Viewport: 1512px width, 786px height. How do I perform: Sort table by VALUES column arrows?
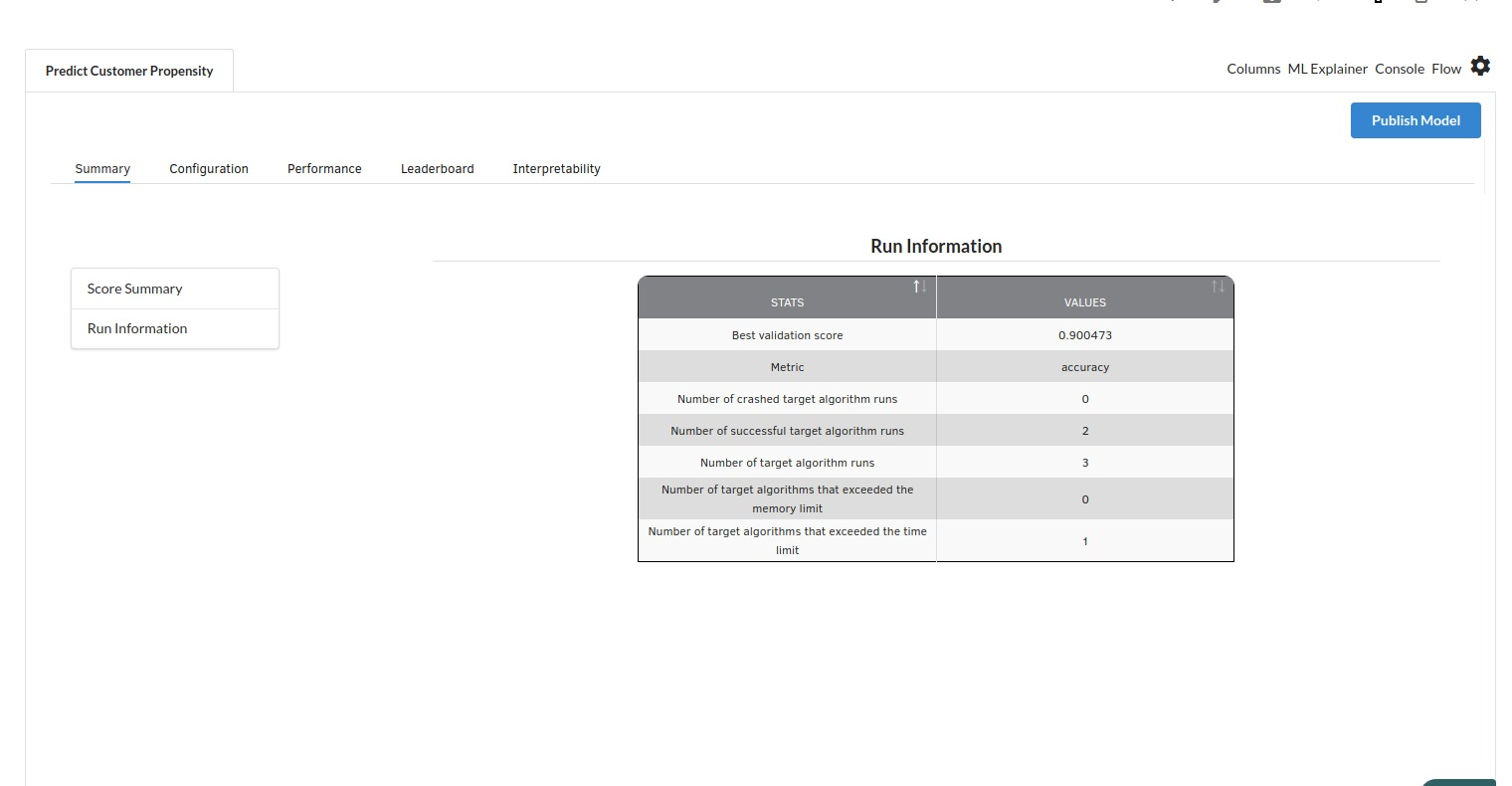[x=1218, y=287]
